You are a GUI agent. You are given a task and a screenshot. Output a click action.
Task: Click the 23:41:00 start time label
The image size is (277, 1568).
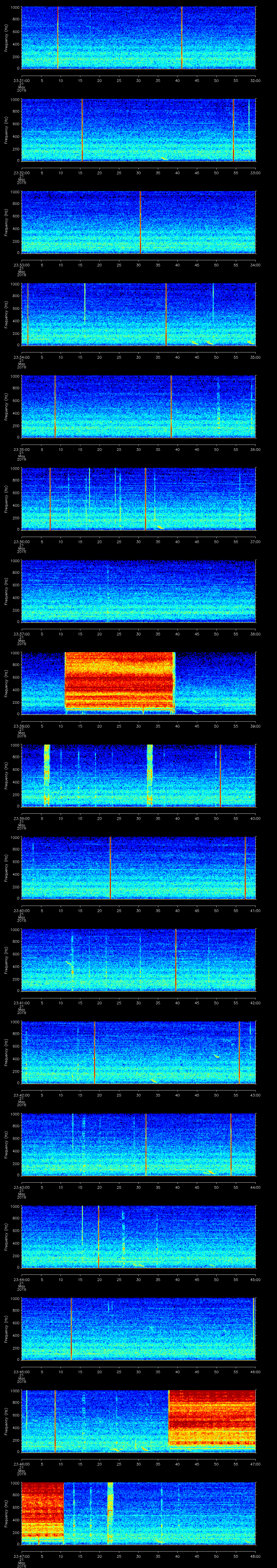point(21,1003)
